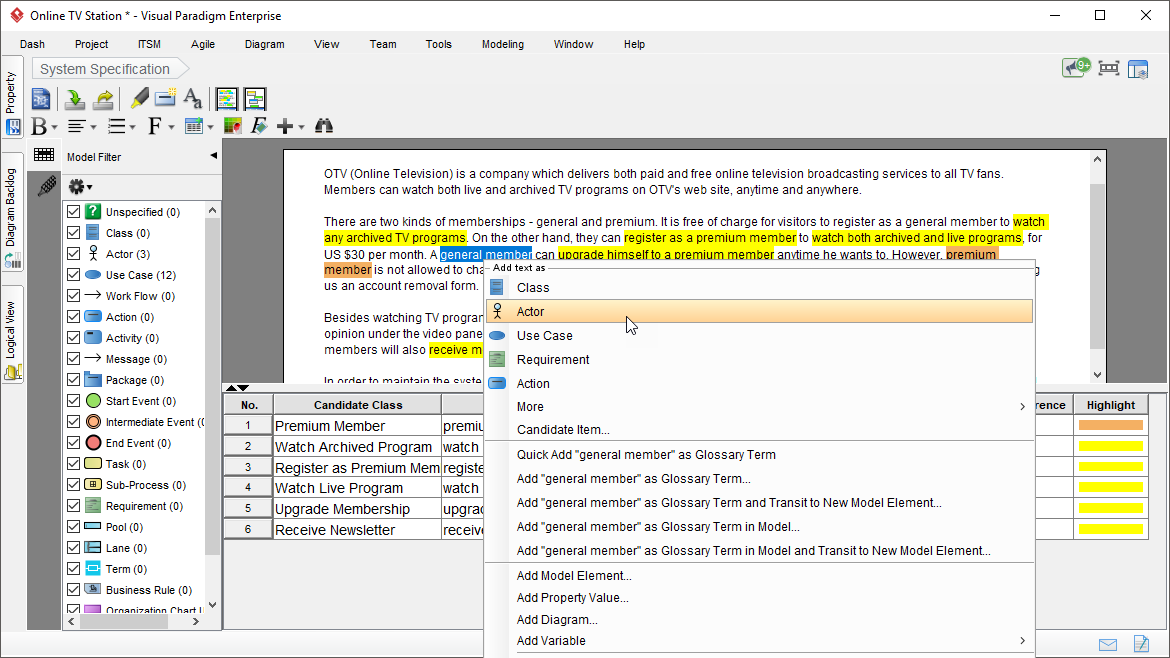Open the insert table dropdown arrow
Image resolution: width=1170 pixels, height=658 pixels.
[x=210, y=128]
